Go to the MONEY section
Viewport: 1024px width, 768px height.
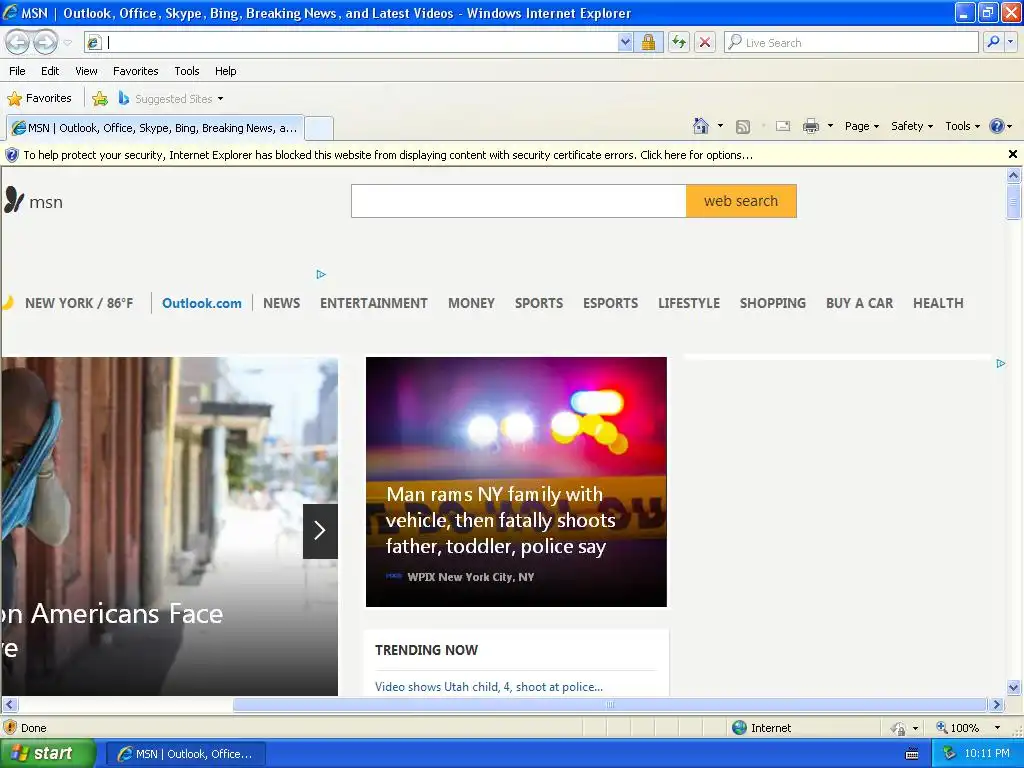(472, 303)
